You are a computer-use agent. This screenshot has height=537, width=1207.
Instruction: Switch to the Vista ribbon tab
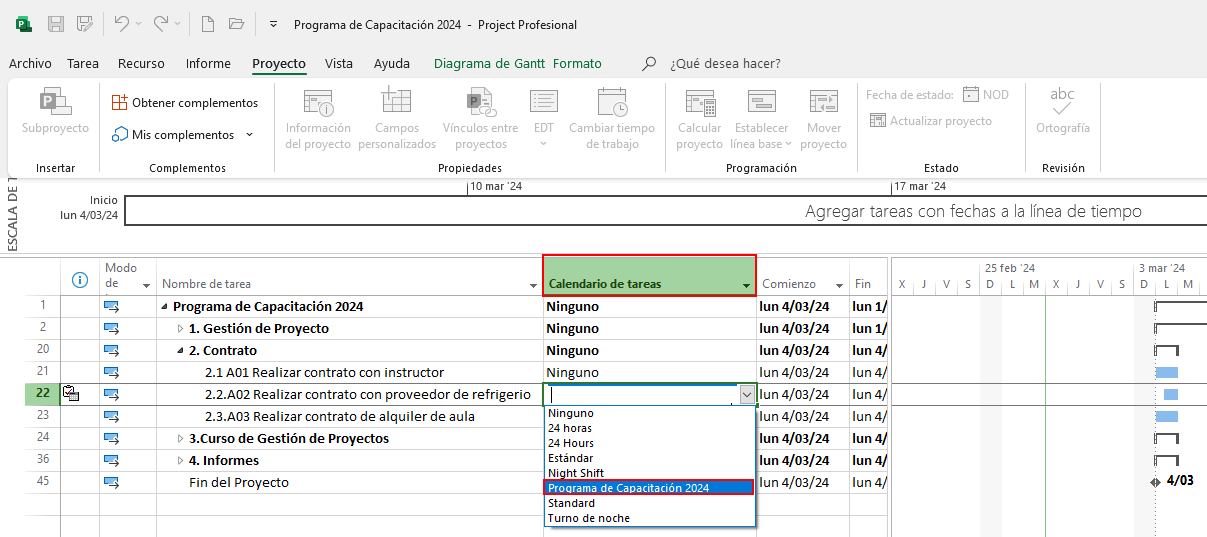(x=338, y=64)
